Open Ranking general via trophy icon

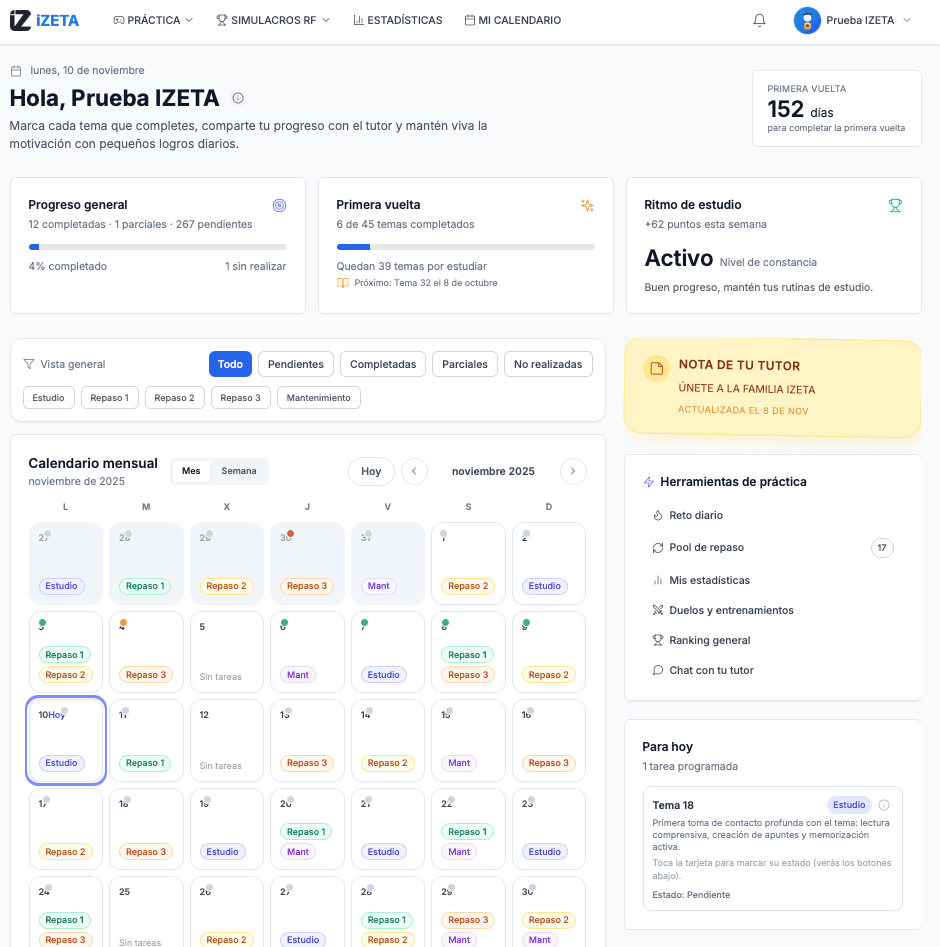click(x=658, y=640)
